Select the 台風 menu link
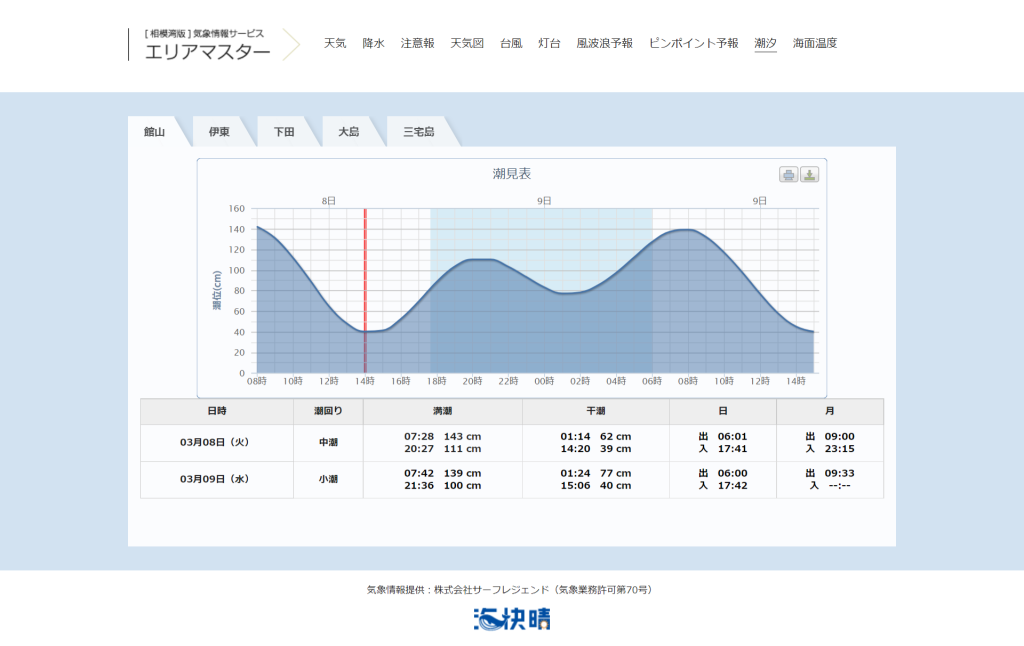The image size is (1024, 646). point(511,44)
